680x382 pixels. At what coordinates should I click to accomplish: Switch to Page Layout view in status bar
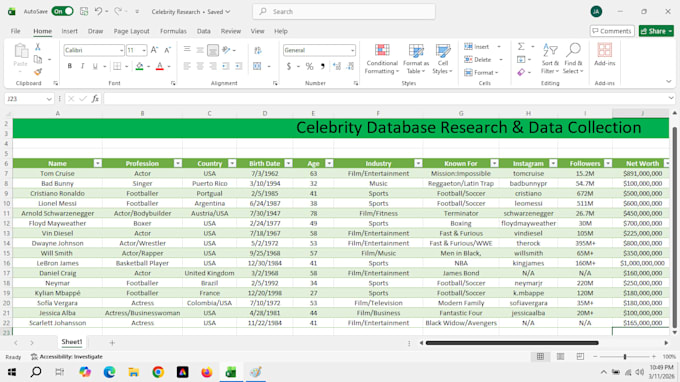pos(560,356)
